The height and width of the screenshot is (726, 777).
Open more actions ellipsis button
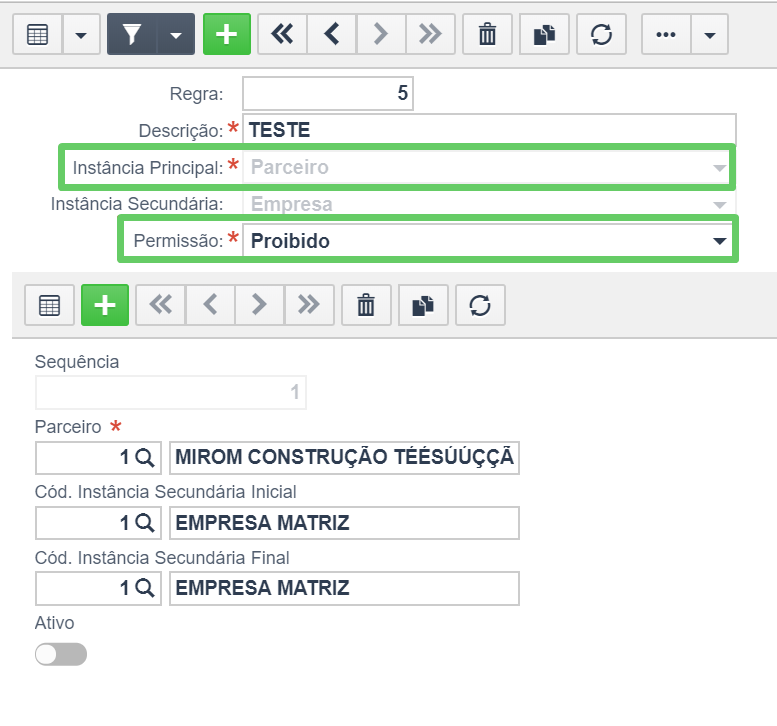point(666,34)
